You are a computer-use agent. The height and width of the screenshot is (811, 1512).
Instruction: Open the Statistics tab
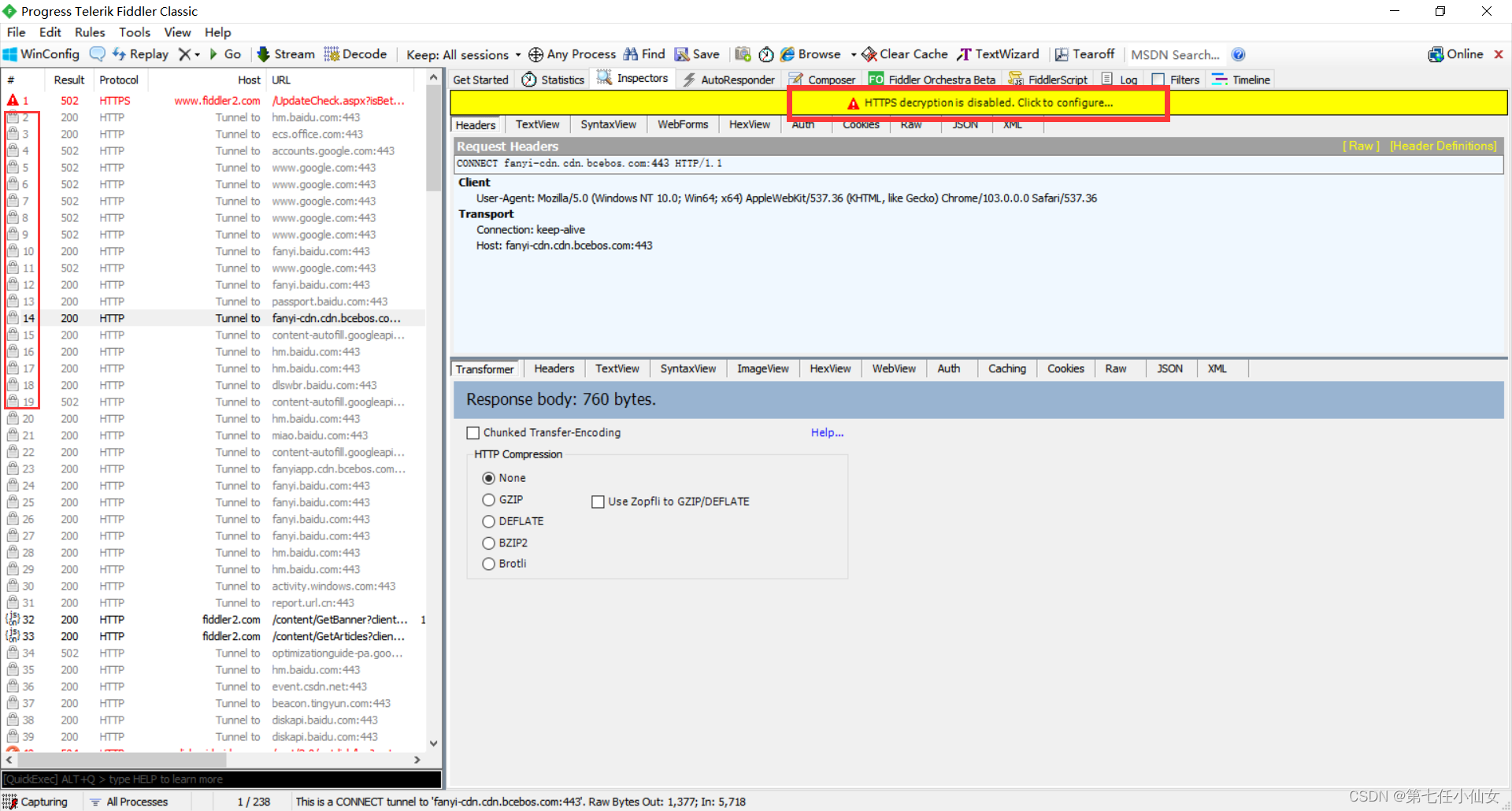pos(554,80)
